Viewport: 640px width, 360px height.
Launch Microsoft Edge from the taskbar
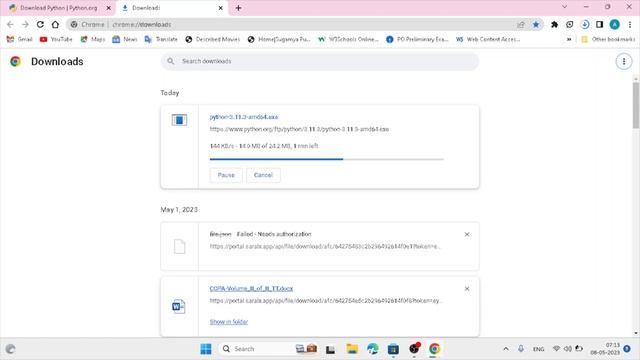coord(373,349)
